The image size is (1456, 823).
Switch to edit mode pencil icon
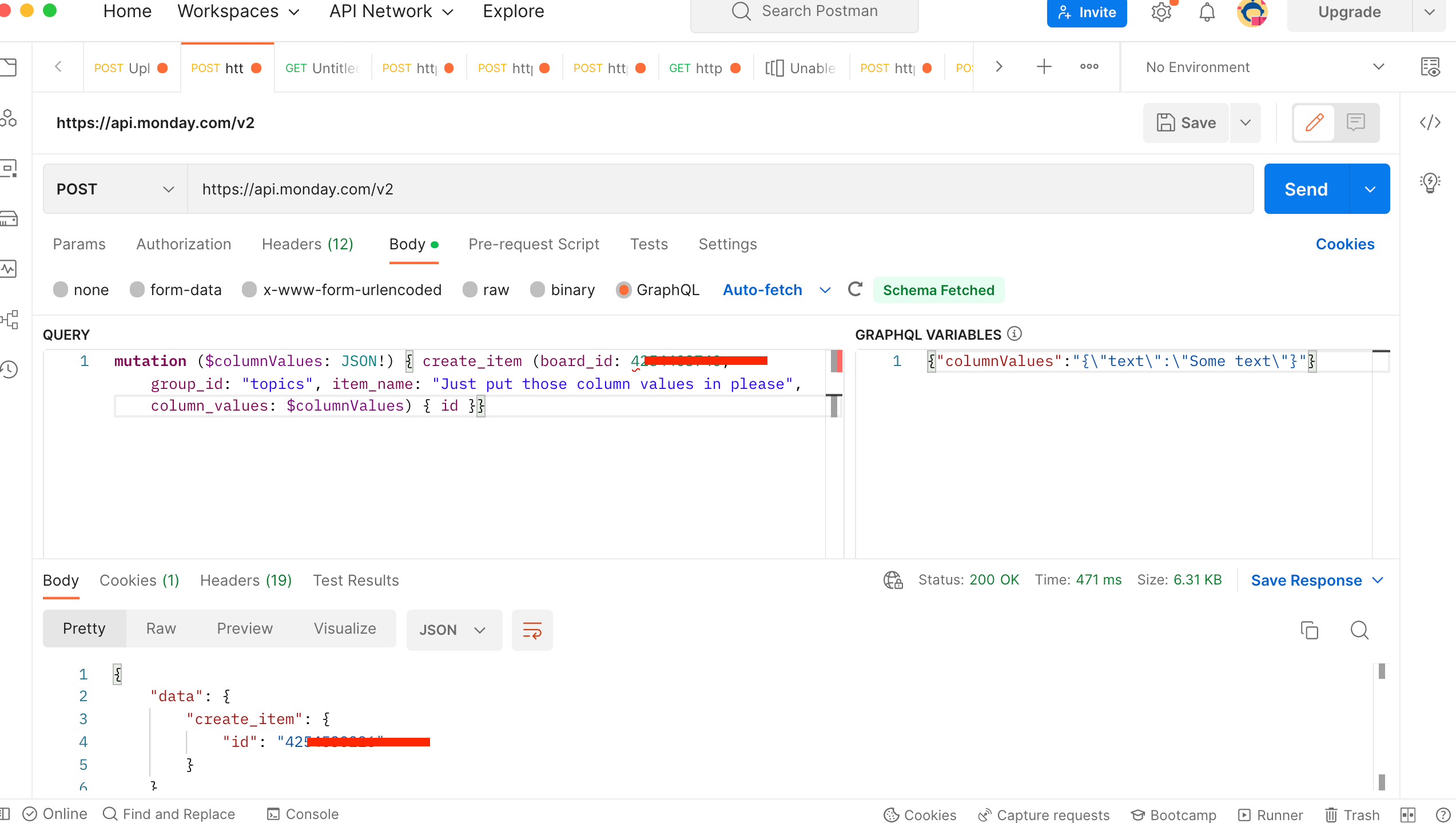[x=1314, y=122]
